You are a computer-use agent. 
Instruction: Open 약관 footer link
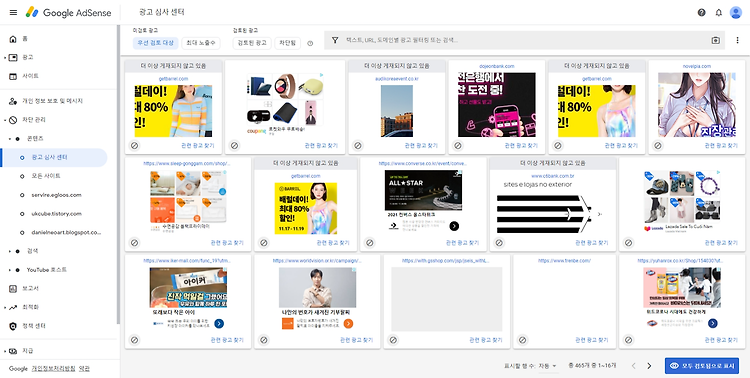tap(85, 368)
